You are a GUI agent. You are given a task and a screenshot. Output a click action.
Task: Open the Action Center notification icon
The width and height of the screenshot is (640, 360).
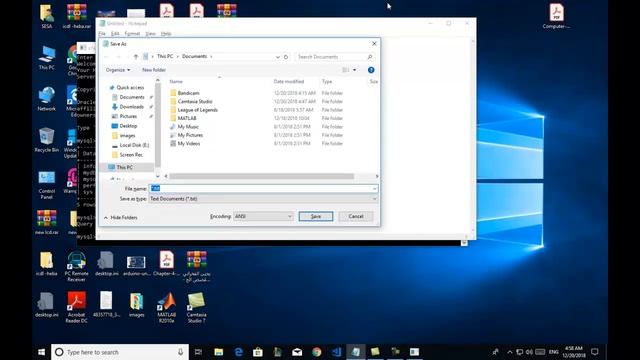tap(595, 352)
